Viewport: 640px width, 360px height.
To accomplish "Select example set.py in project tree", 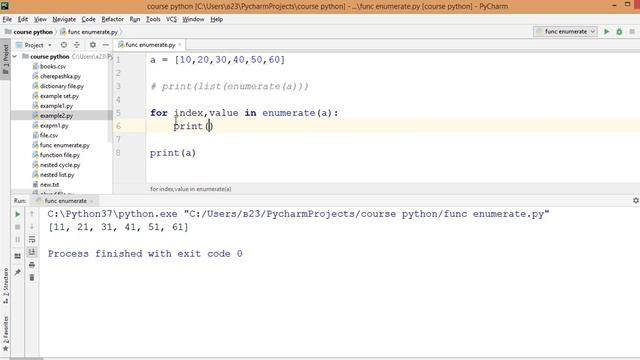I will (59, 96).
